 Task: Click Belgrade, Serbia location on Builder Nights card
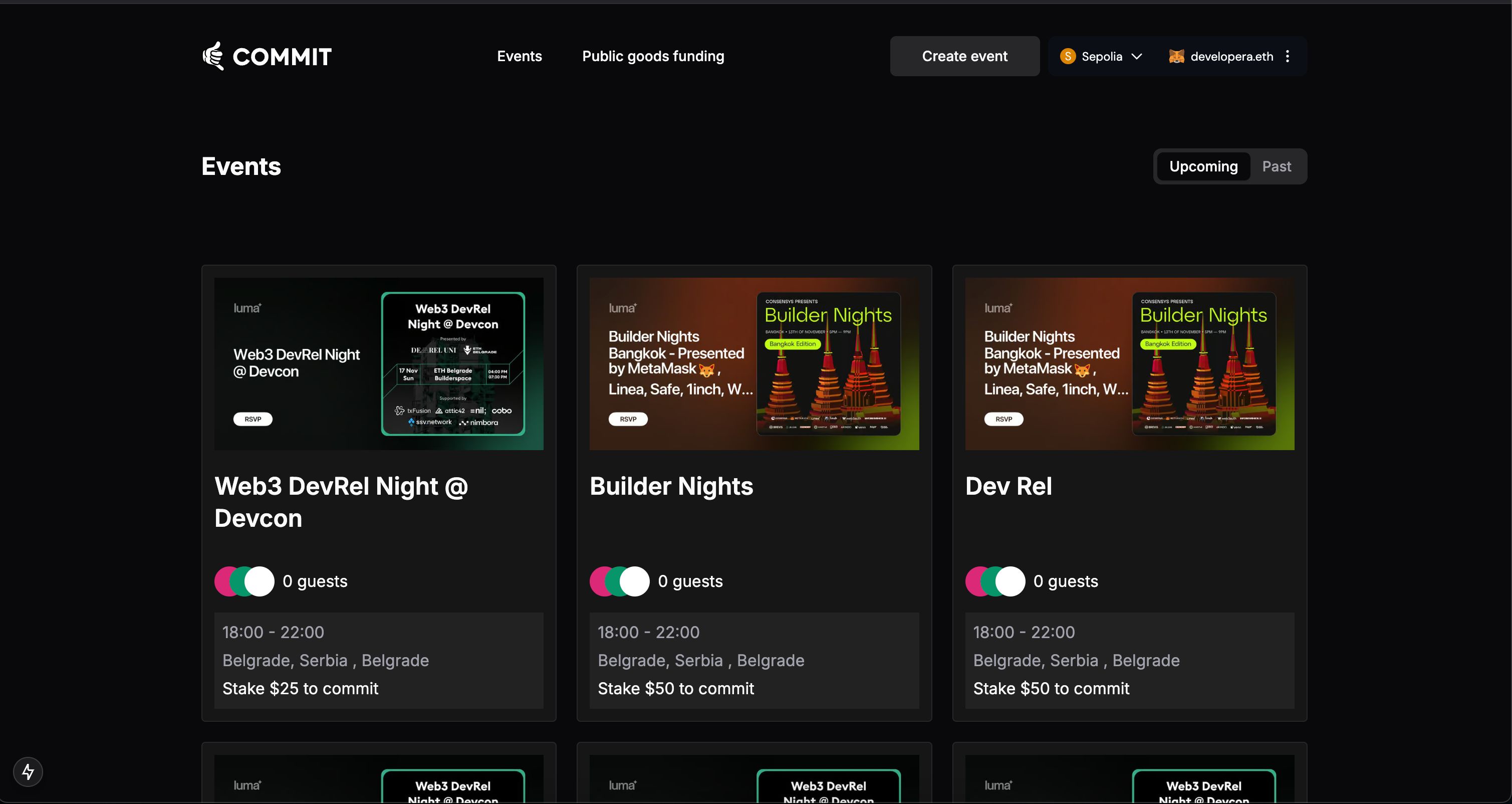coord(701,660)
